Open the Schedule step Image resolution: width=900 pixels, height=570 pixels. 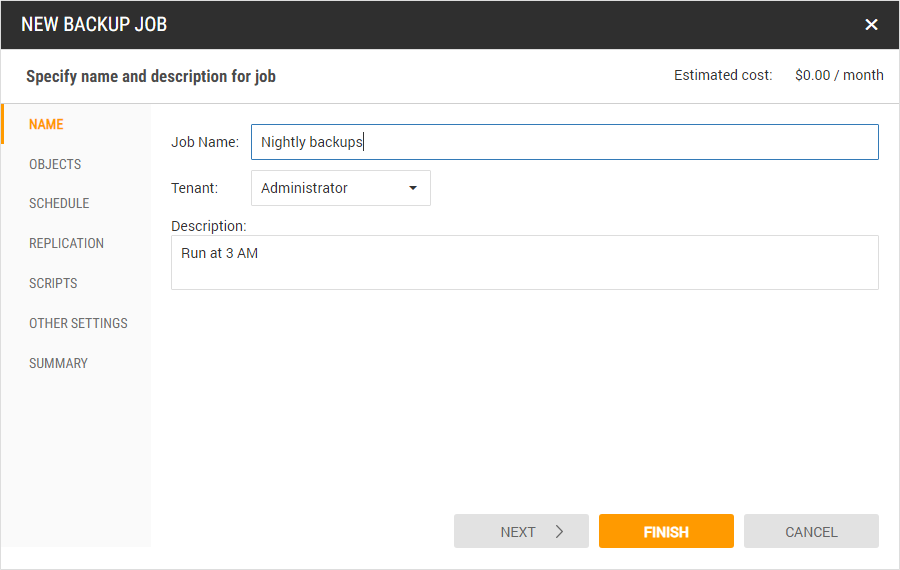coord(59,203)
